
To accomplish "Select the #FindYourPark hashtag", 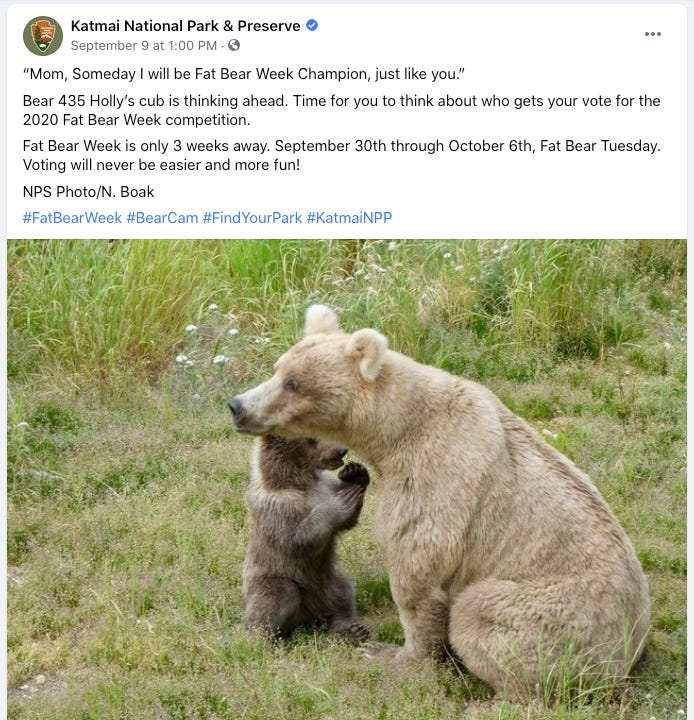I will pyautogui.click(x=252, y=218).
